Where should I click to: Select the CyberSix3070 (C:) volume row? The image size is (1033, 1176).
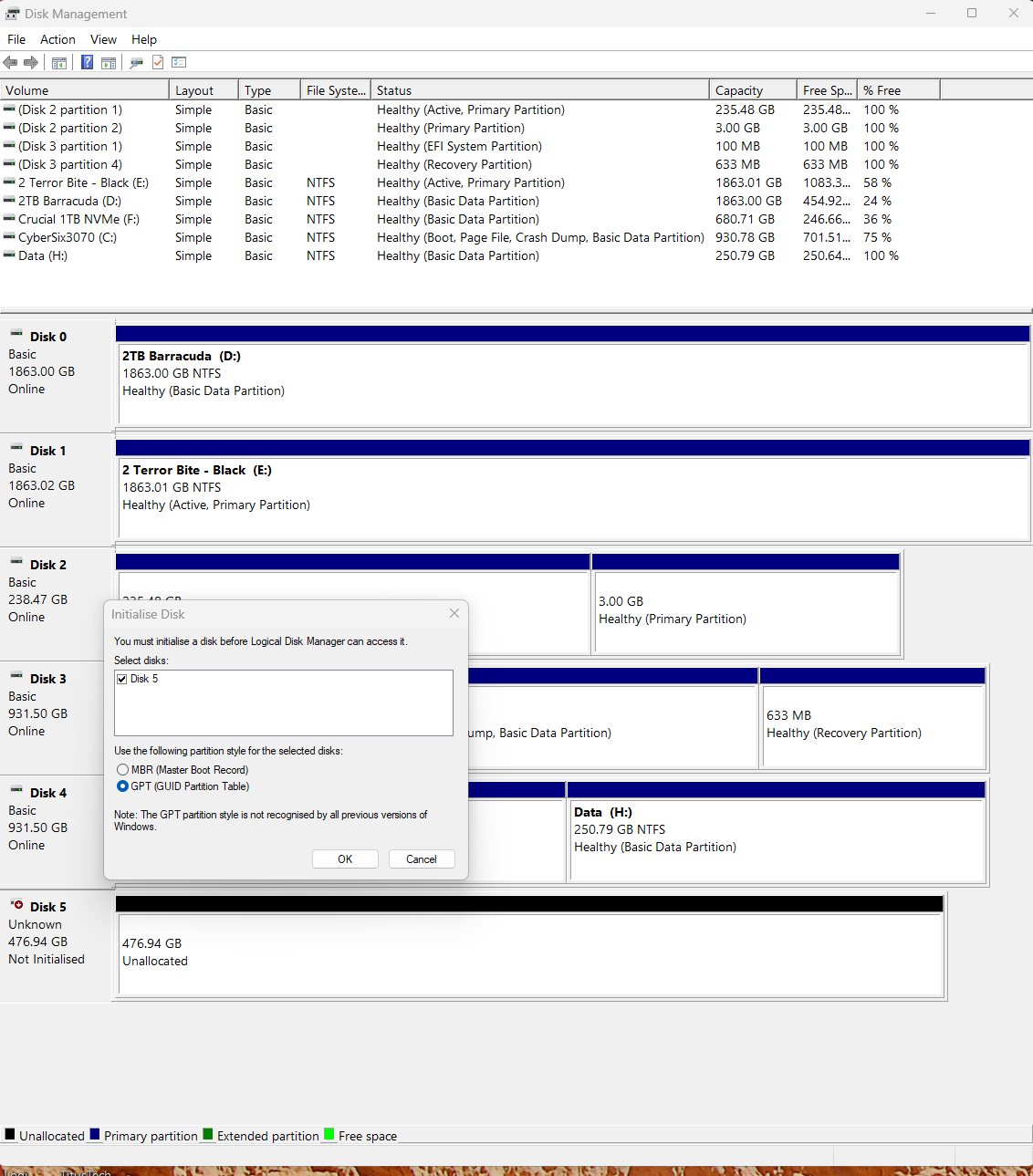click(x=68, y=237)
